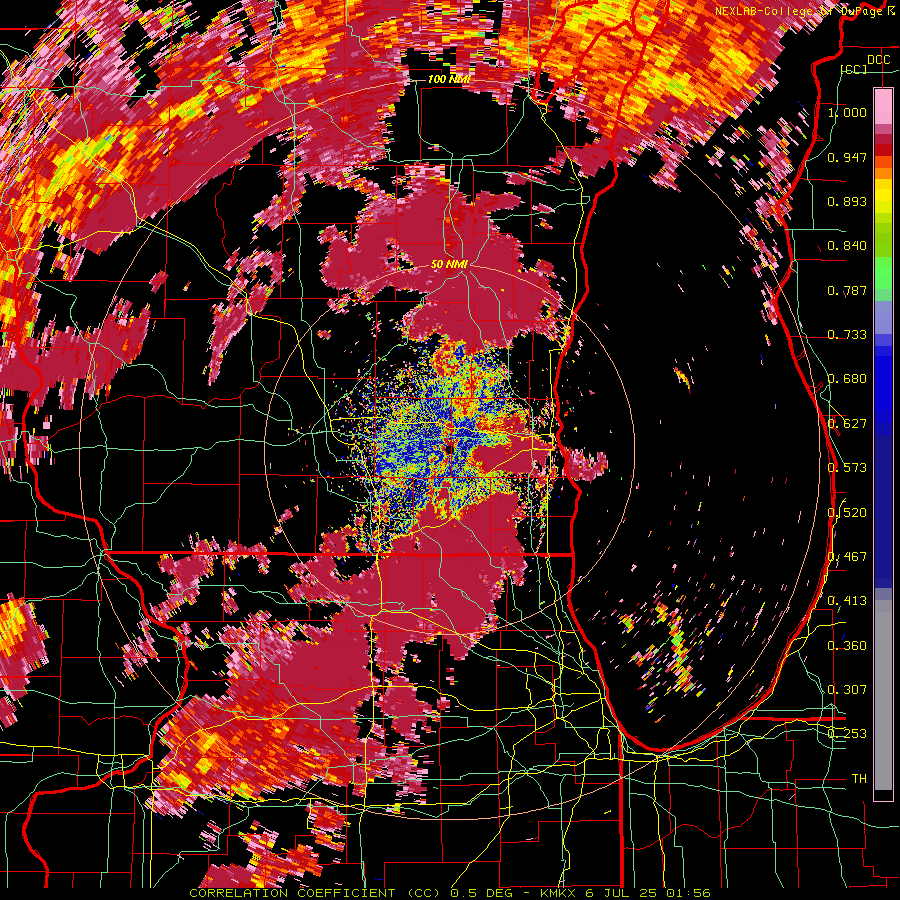Click the 1.000 legend value
Screen dimensions: 900x900
(847, 112)
